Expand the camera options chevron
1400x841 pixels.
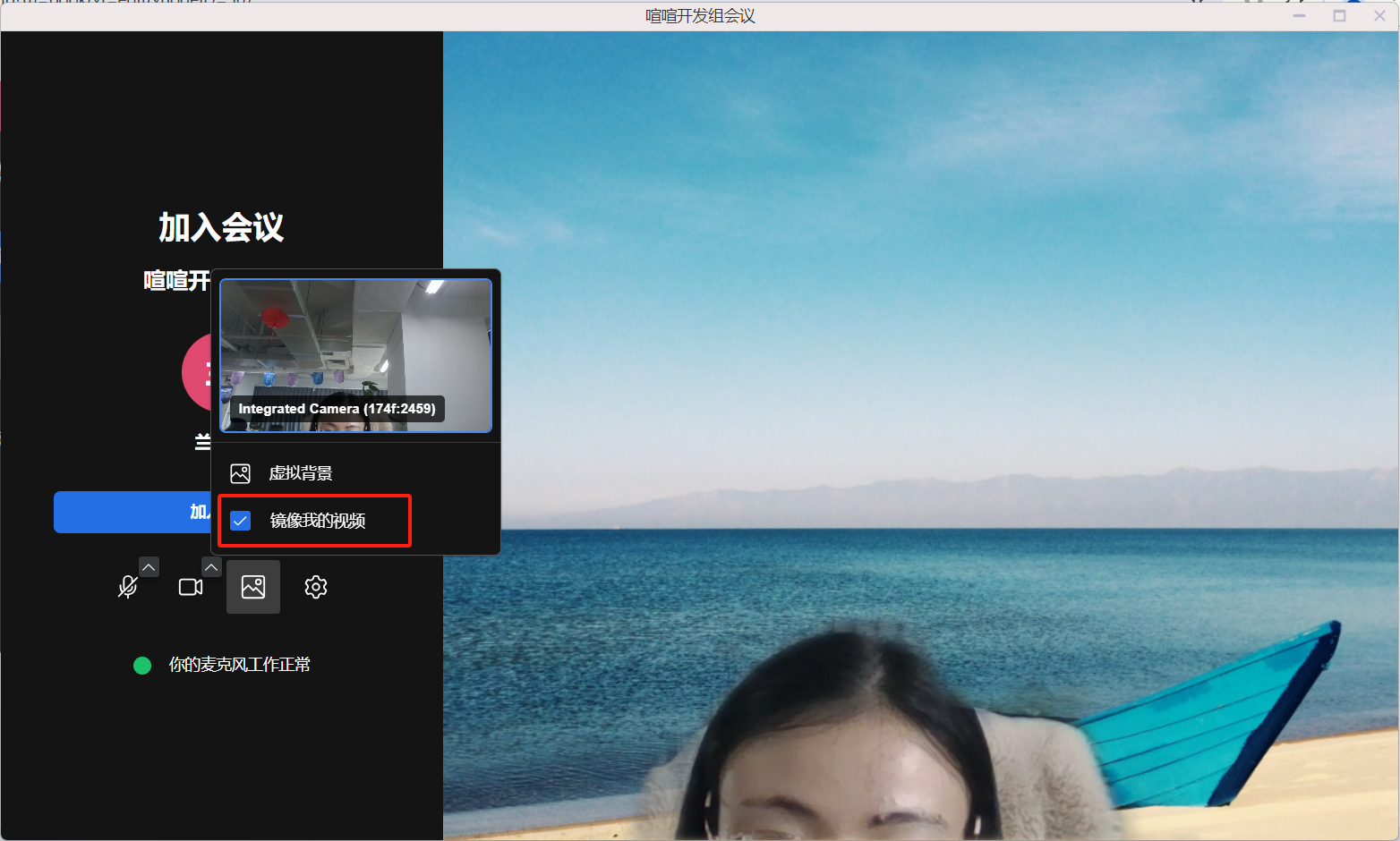[211, 567]
